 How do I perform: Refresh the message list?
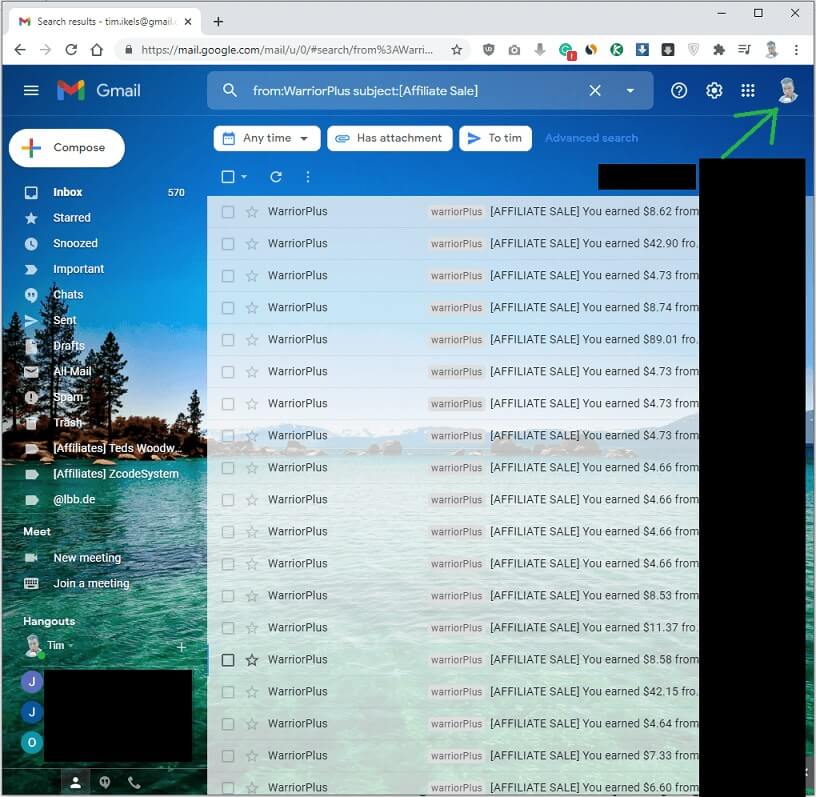coord(276,177)
